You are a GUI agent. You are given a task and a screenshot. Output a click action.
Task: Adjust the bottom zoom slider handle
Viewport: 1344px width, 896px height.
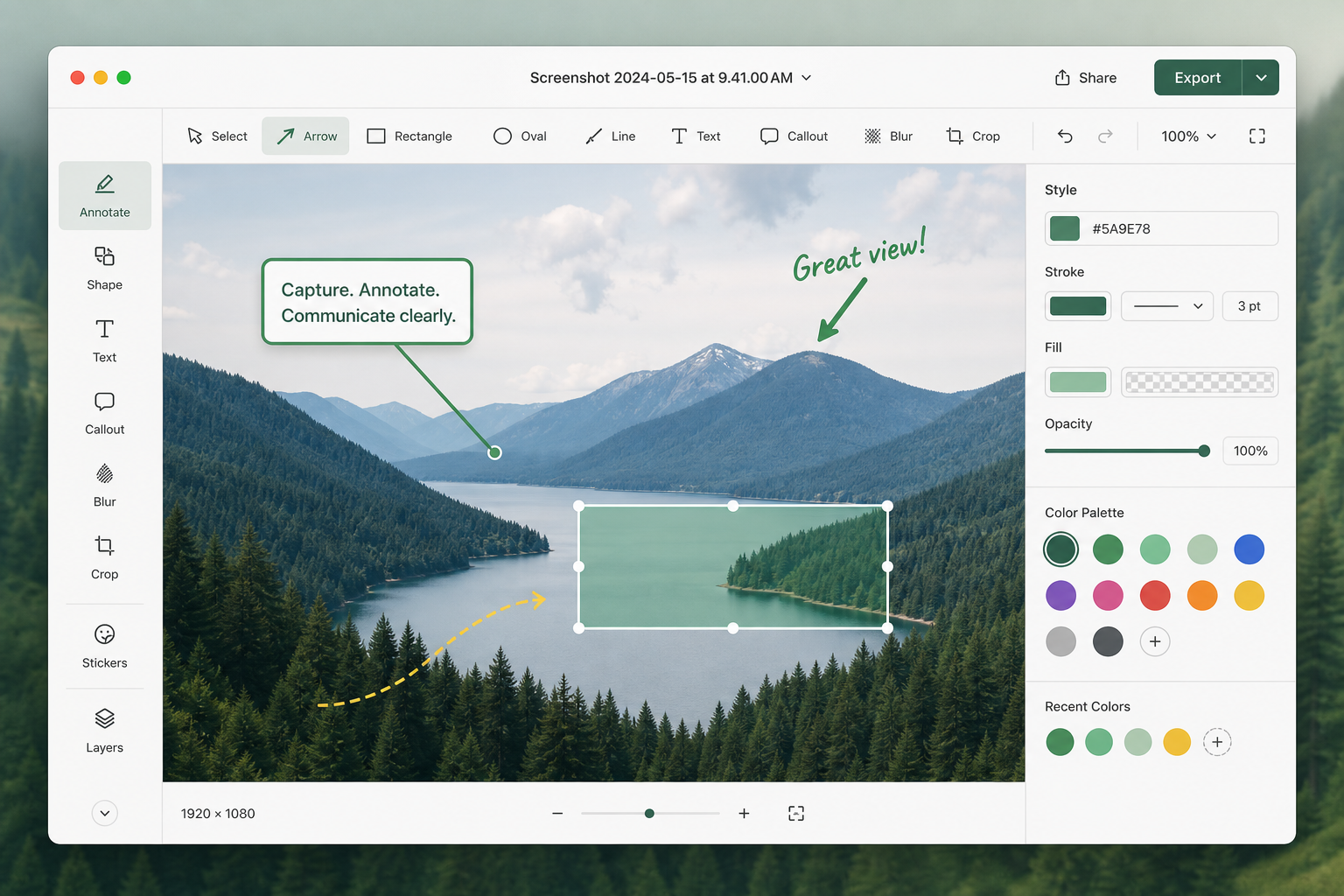(x=649, y=814)
